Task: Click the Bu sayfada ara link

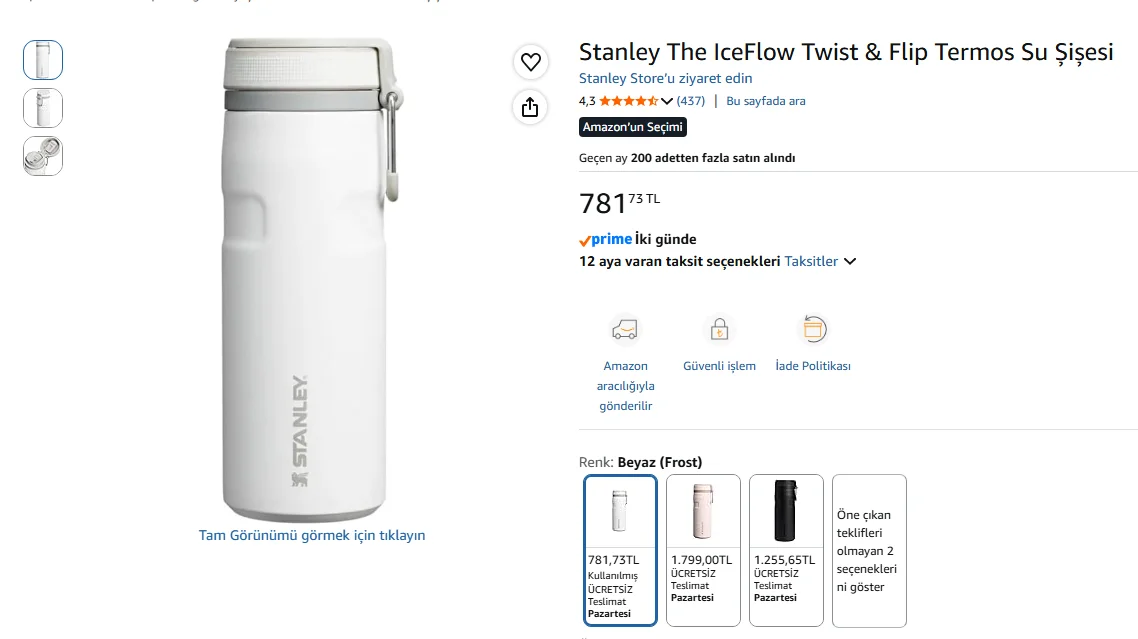Action: tap(766, 101)
